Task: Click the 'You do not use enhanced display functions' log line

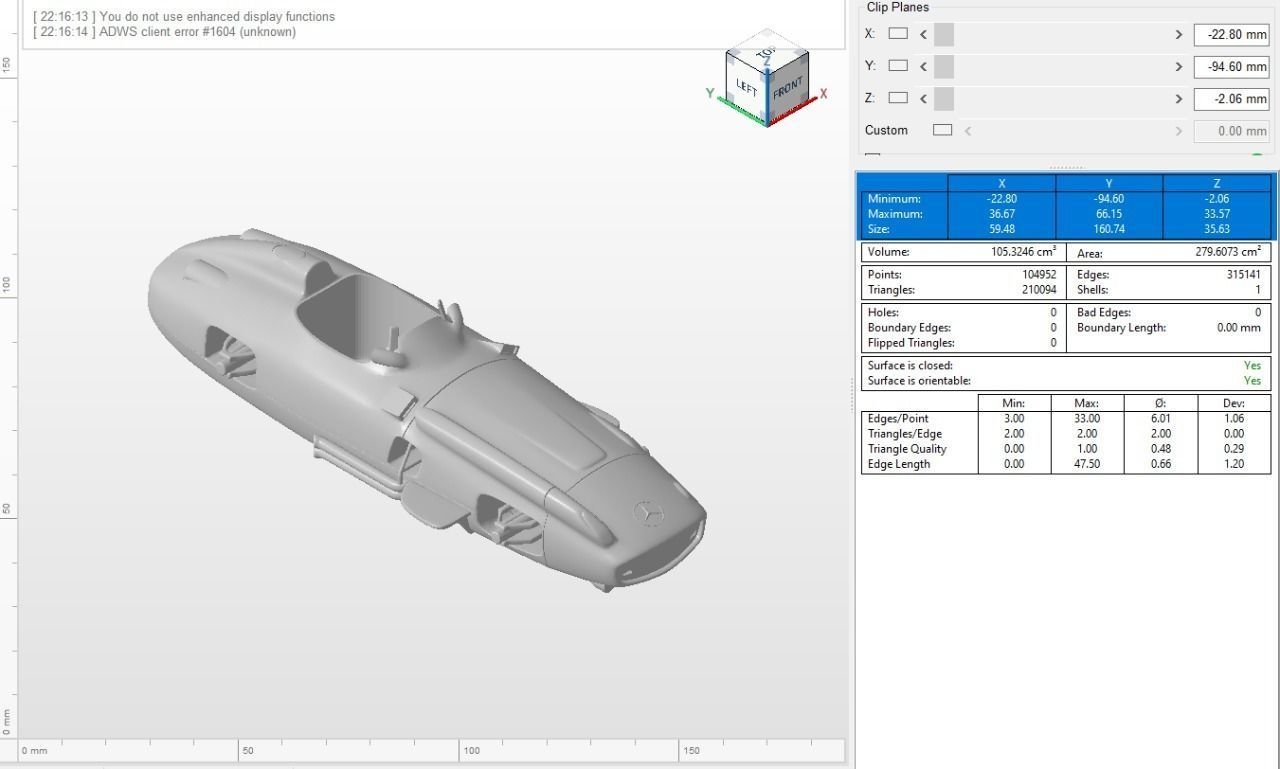Action: (x=184, y=17)
